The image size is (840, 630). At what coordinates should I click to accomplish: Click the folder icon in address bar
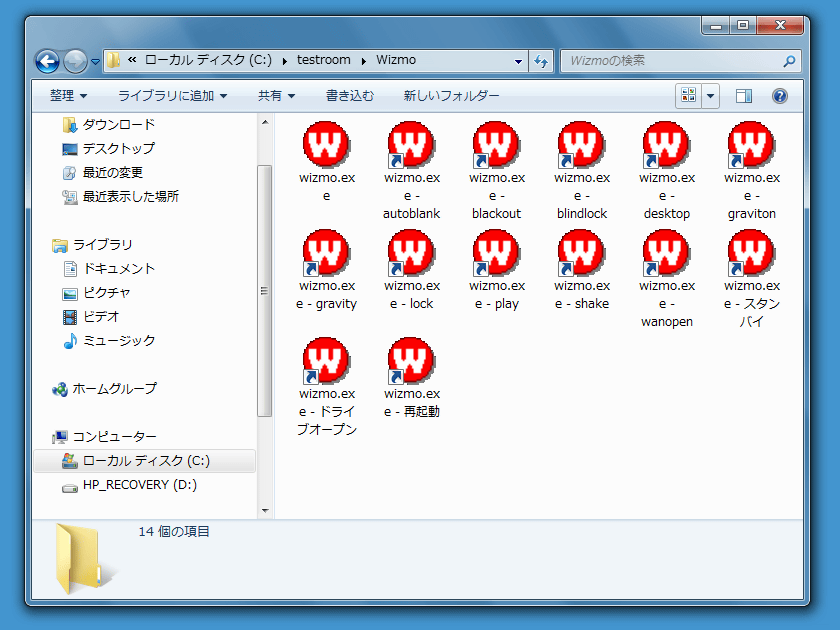point(112,60)
